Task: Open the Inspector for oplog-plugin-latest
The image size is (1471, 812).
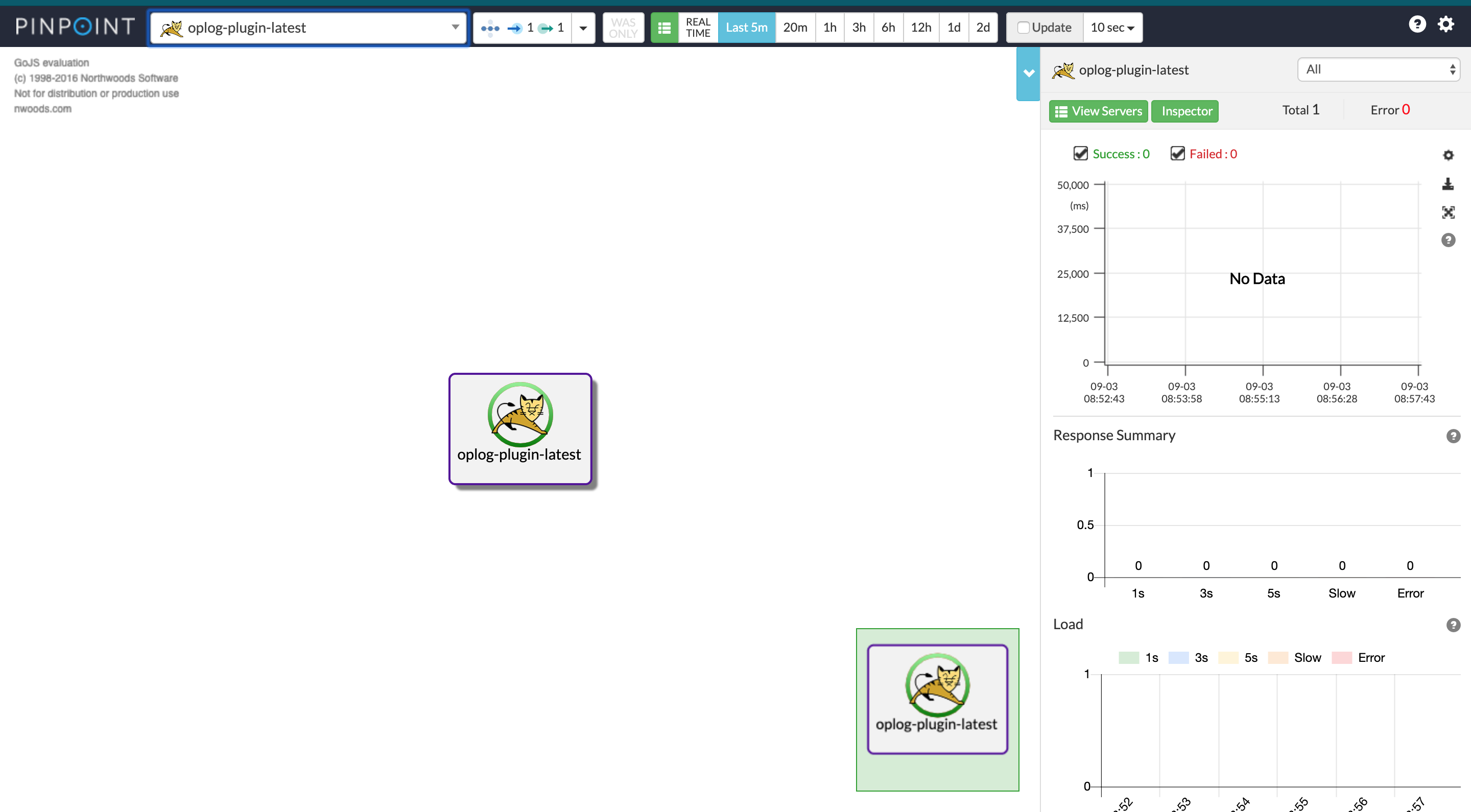Action: (x=1185, y=111)
